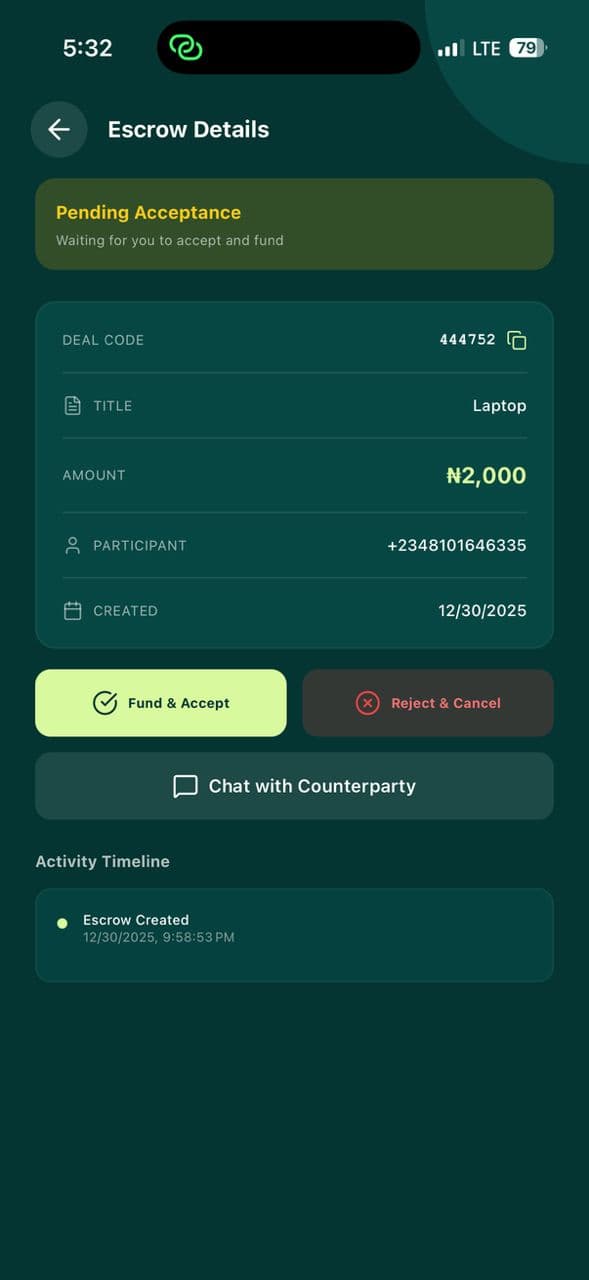Tap the participant phone number +2348101646335

click(x=457, y=545)
